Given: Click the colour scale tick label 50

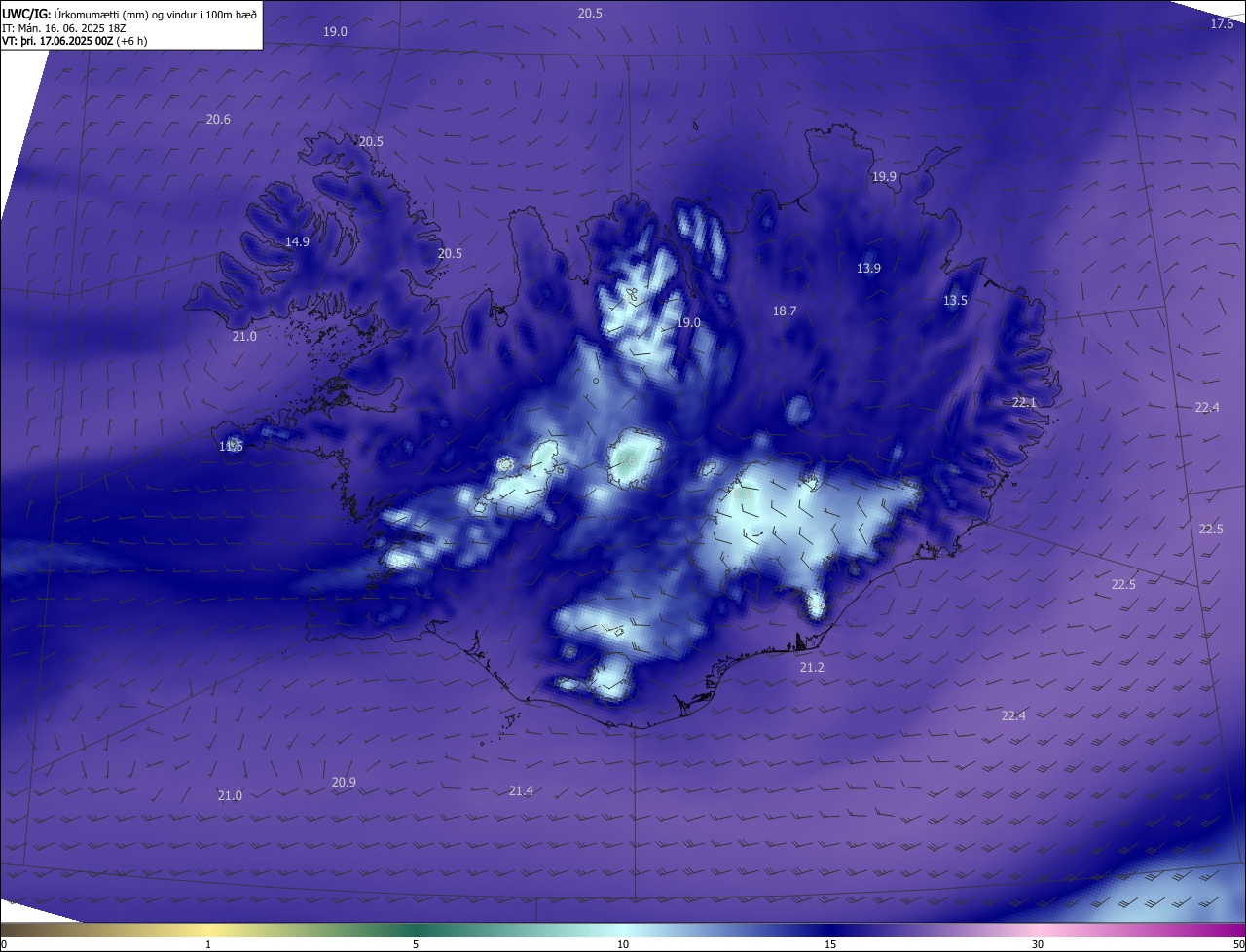Looking at the screenshot, I should [1238, 944].
